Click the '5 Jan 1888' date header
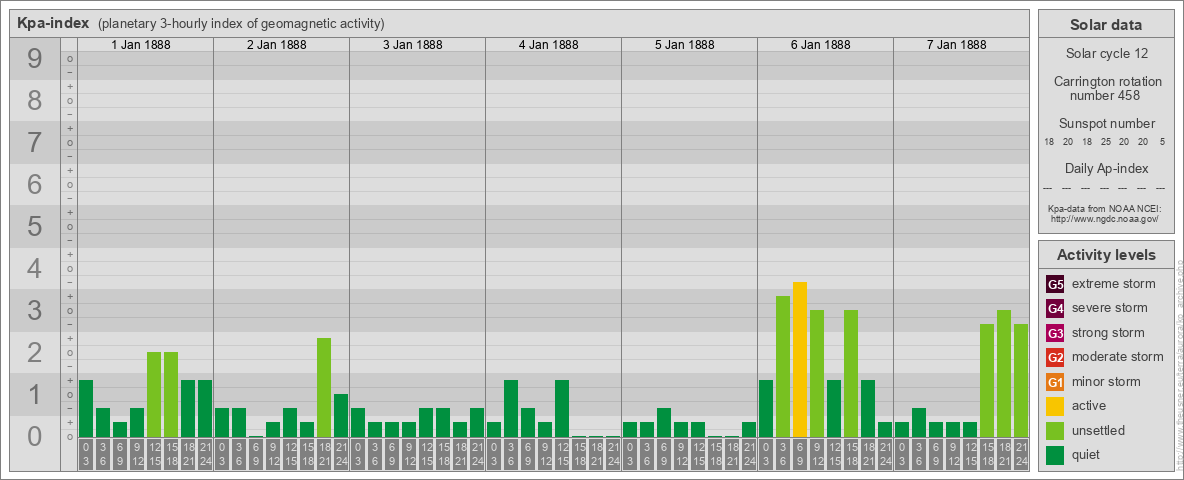 click(x=685, y=45)
